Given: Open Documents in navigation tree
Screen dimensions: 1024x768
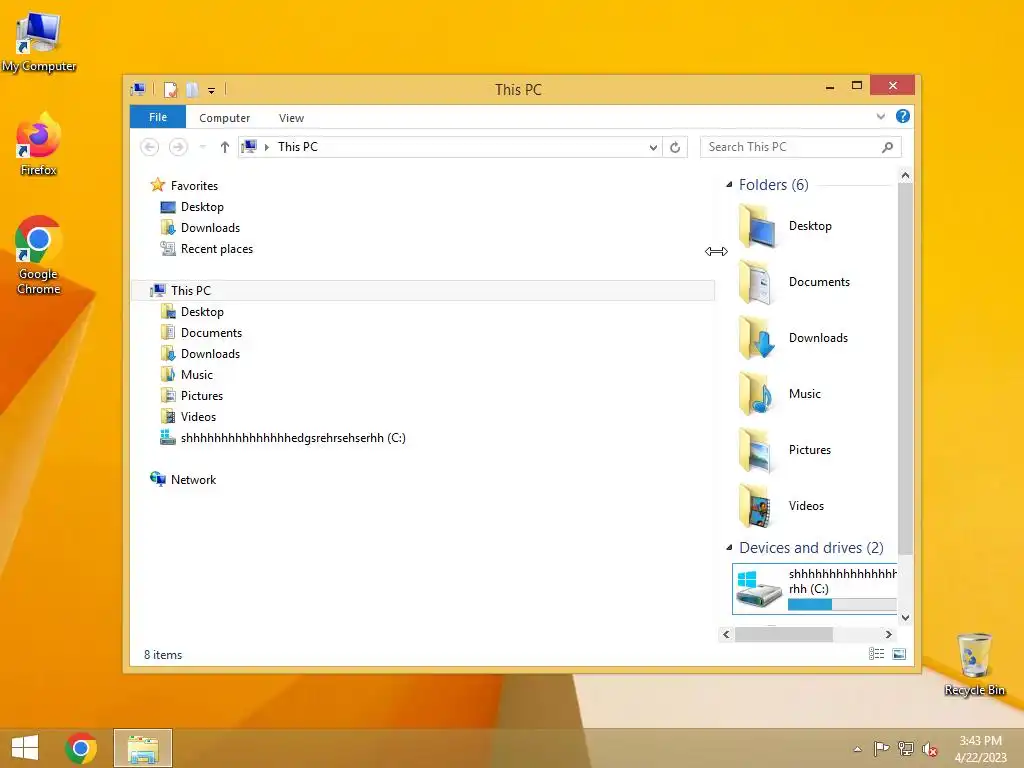Looking at the screenshot, I should tap(211, 333).
